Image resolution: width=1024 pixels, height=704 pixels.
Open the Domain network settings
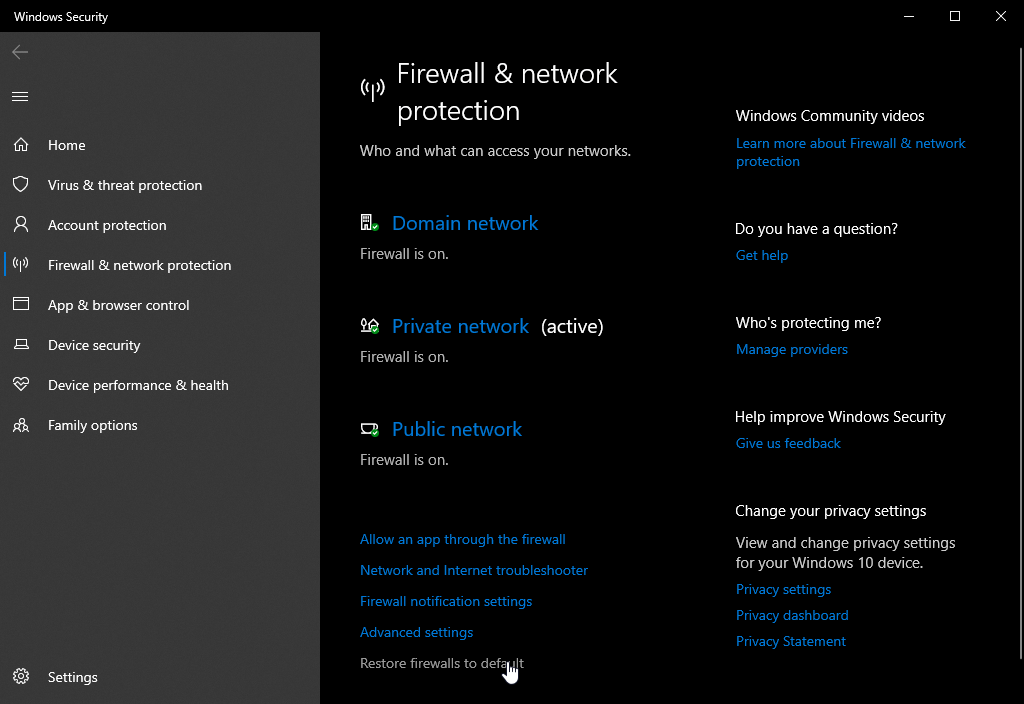pos(464,224)
